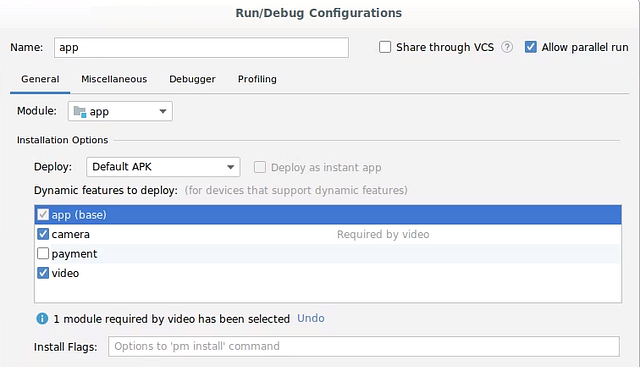Uncheck Allow parallel run
640x367 pixels.
coord(531,47)
